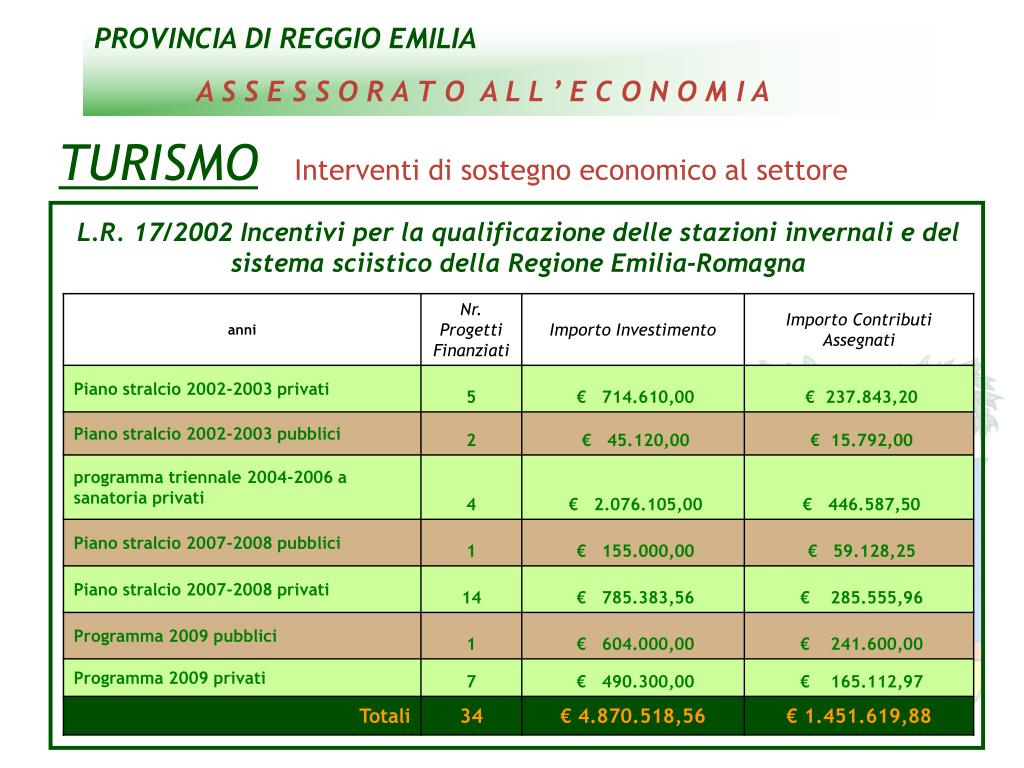The image size is (1024, 768).
Task: Click project count '2' for 2002-2003 pubblici
Action: [471, 440]
